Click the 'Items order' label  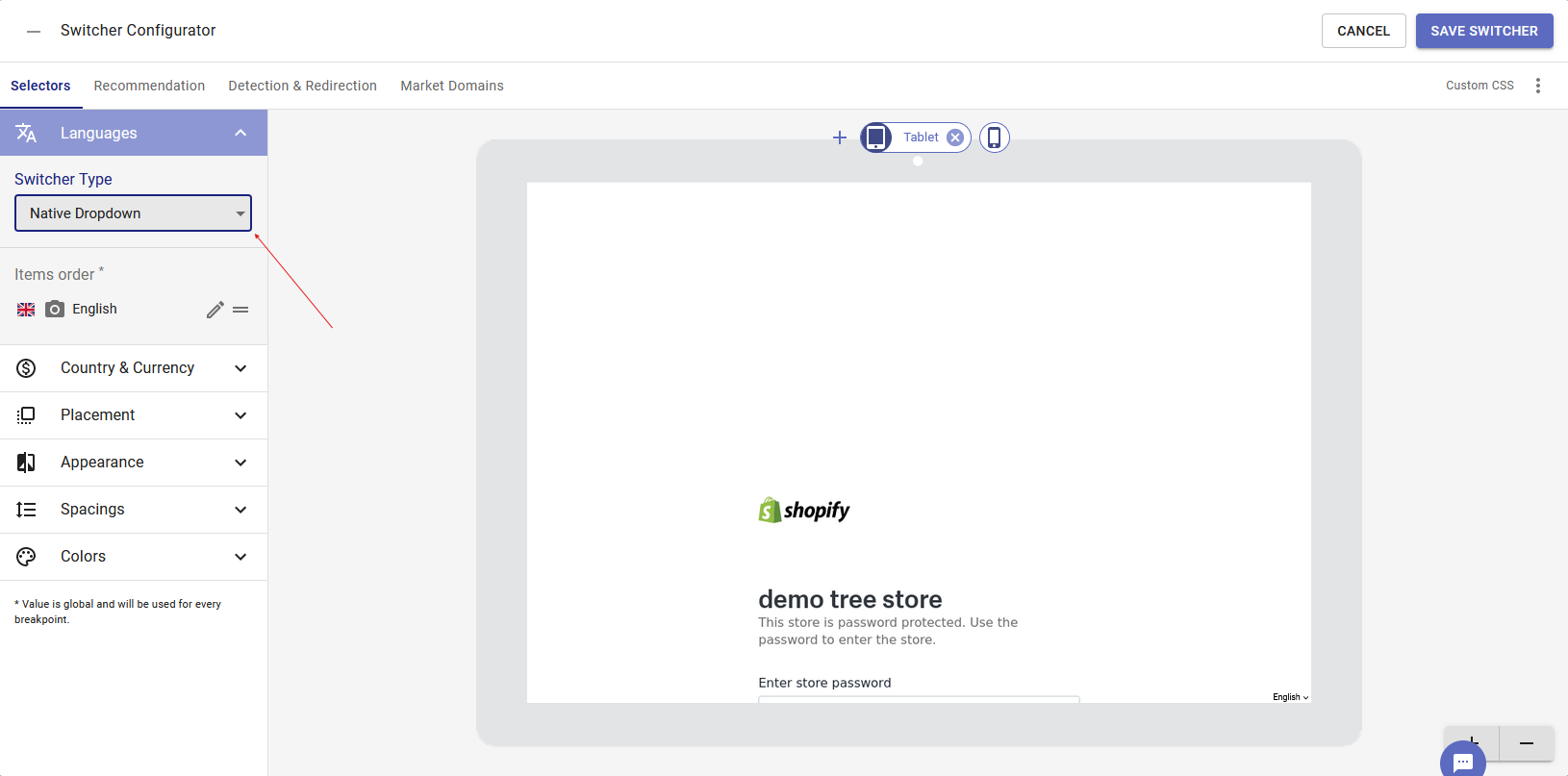55,274
